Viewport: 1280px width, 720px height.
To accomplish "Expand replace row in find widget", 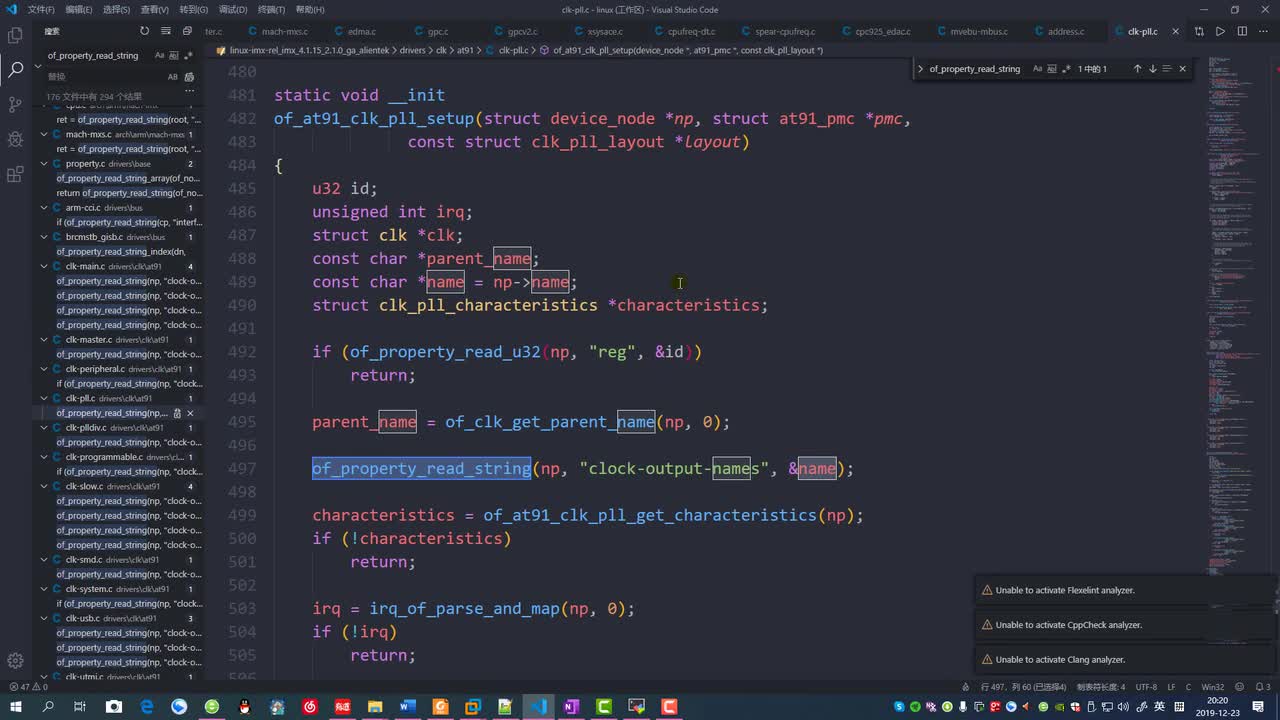I will click(x=920, y=69).
